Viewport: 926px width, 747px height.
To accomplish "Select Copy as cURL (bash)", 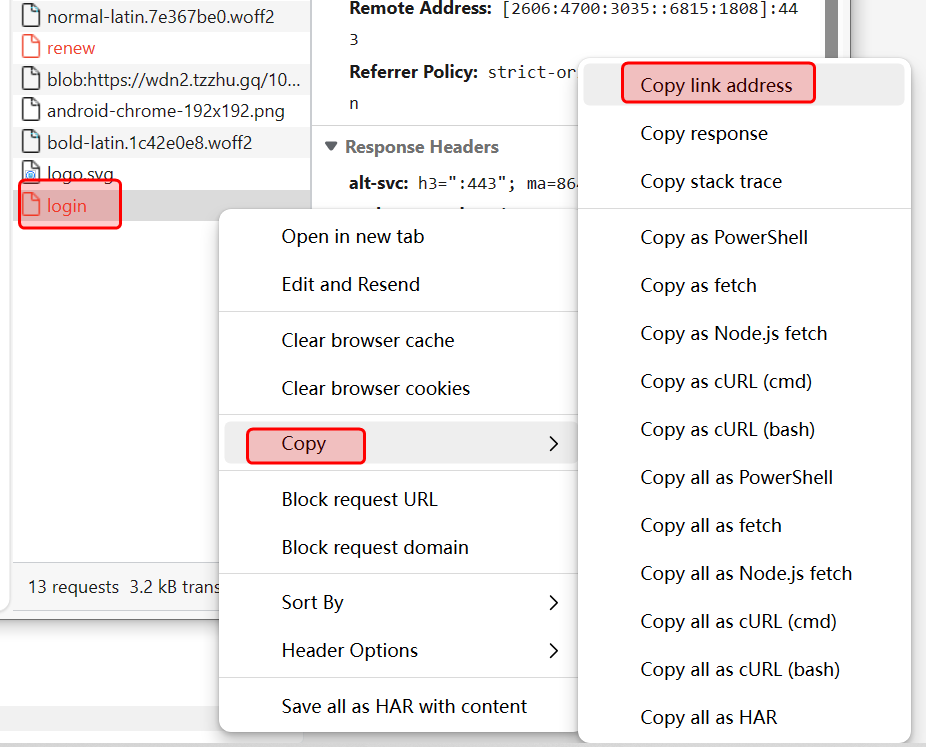I will coord(727,430).
